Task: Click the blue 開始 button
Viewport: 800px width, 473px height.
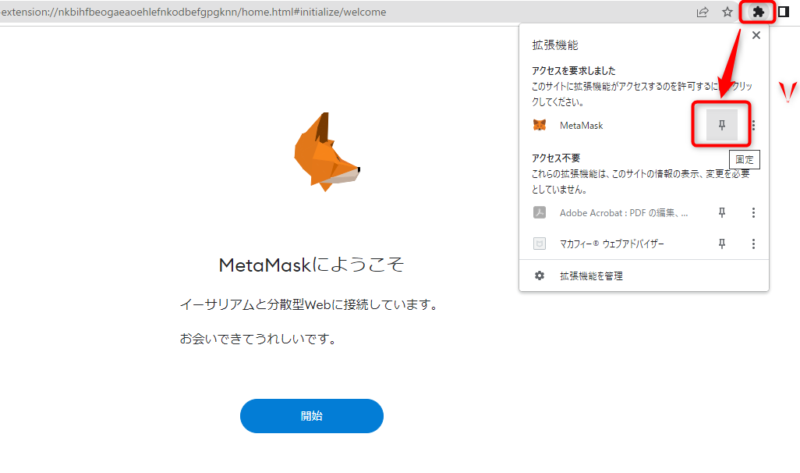Action: (312, 416)
